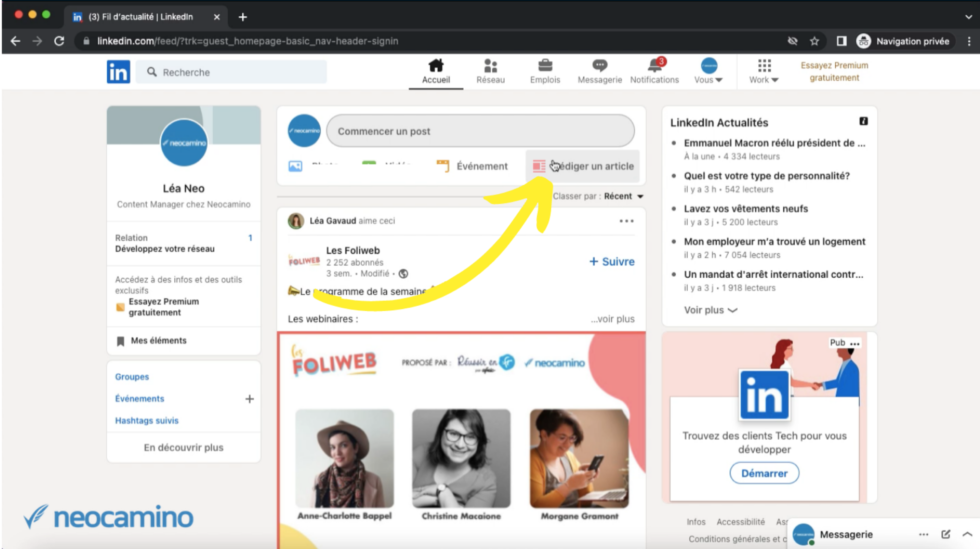Image resolution: width=980 pixels, height=549 pixels.
Task: Click tab search chevron in title bar
Action: 968,17
